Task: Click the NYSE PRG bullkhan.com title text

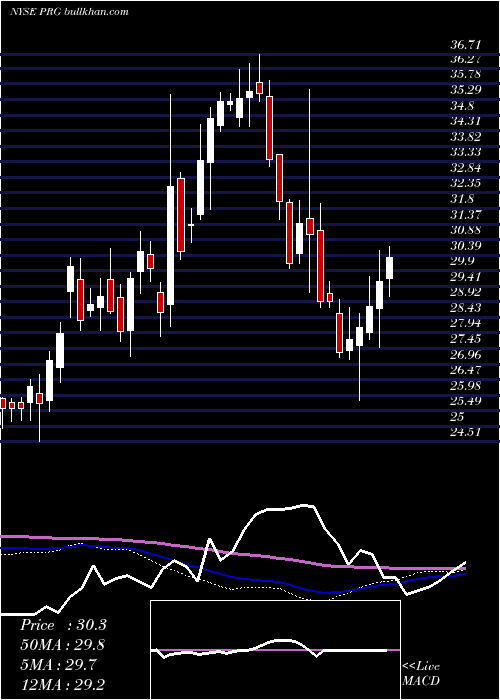Action: tap(69, 11)
